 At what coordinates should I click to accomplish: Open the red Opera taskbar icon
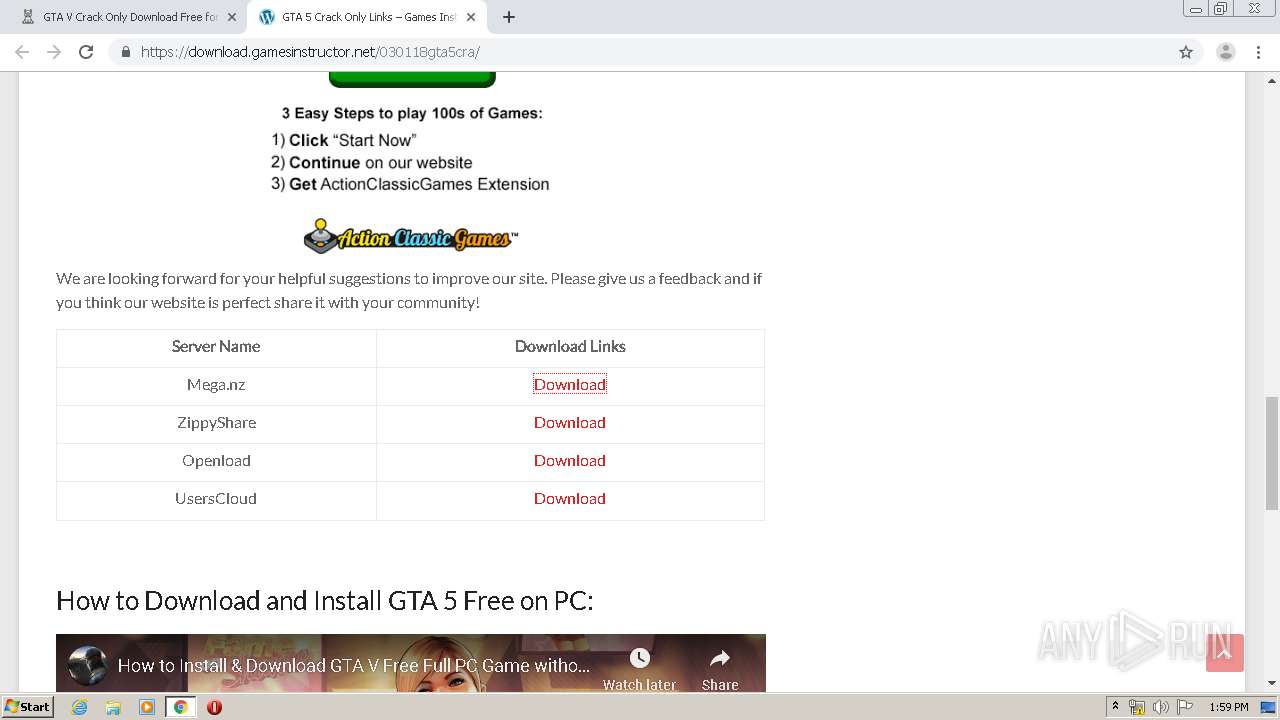point(214,707)
